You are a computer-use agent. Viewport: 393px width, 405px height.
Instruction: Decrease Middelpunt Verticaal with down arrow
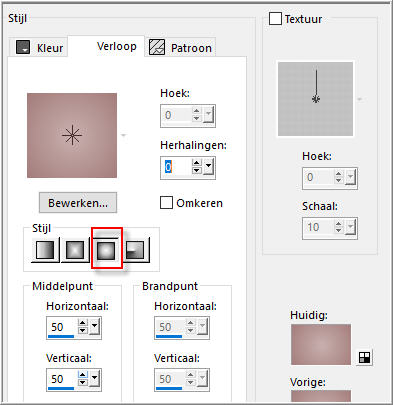tap(83, 382)
